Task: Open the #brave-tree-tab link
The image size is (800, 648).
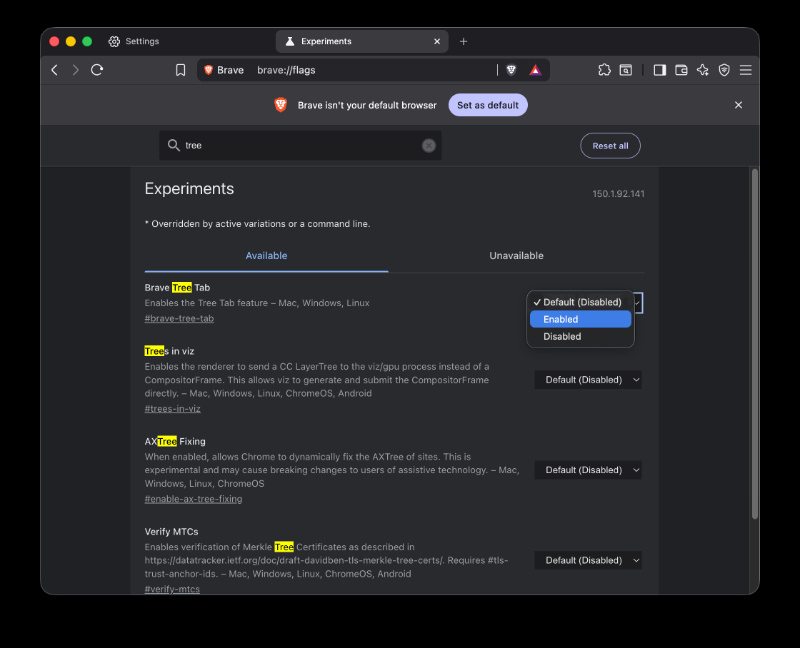Action: (x=179, y=318)
